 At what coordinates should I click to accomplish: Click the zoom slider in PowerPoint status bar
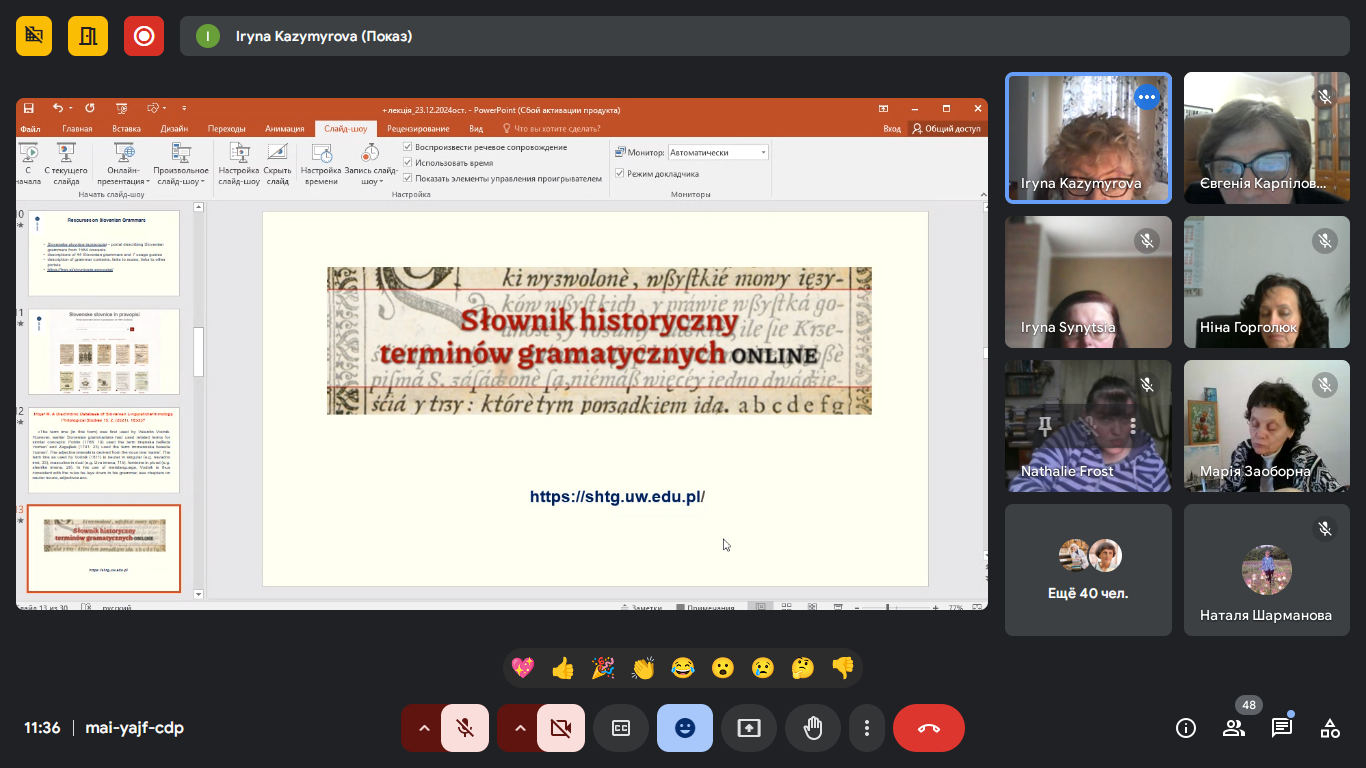point(887,607)
